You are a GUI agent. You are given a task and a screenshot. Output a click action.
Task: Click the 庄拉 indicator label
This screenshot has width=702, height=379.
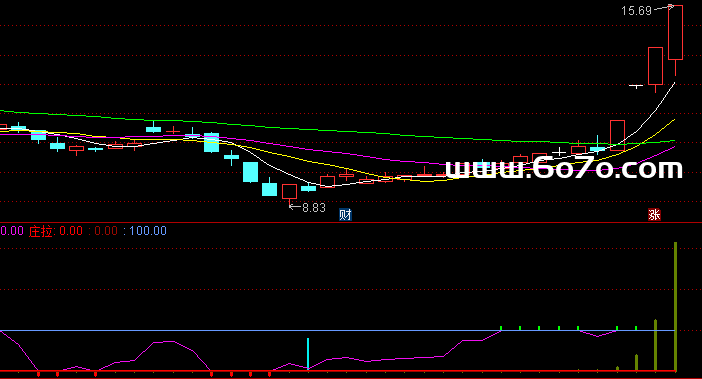click(x=41, y=231)
